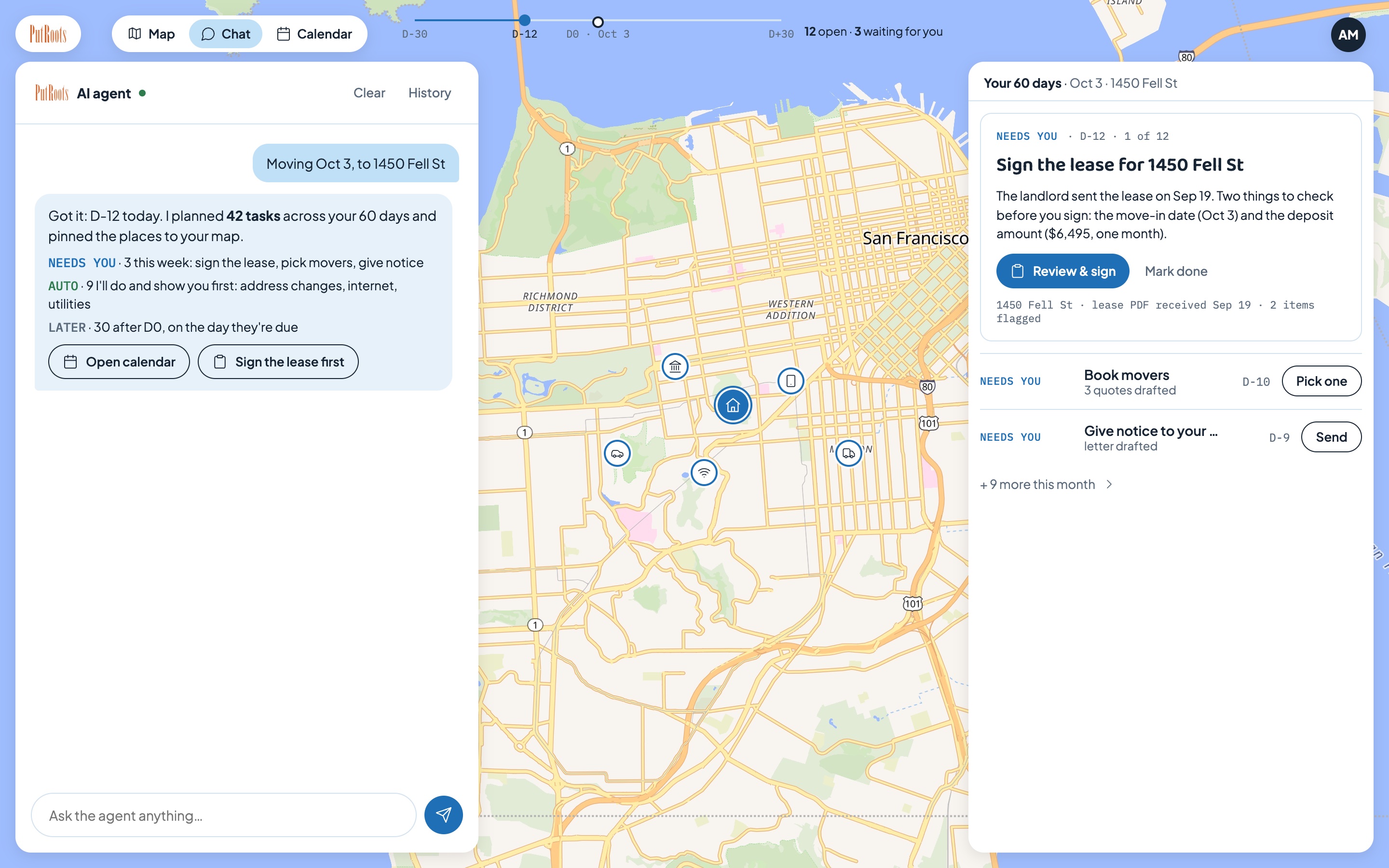This screenshot has width=1389, height=868.
Task: Click Pick one for Book movers
Action: [x=1321, y=381]
